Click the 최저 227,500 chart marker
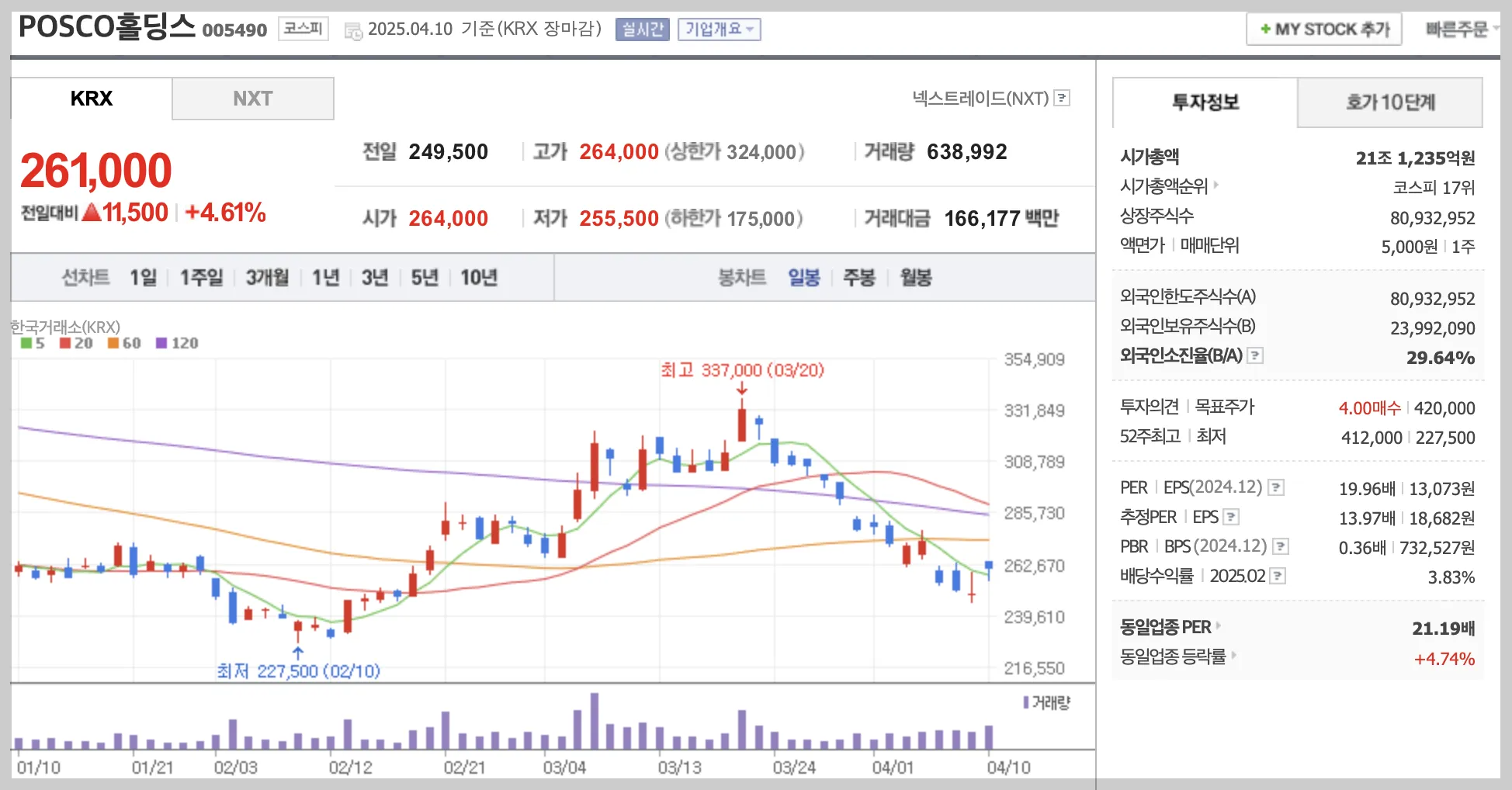The width and height of the screenshot is (1512, 790). pyautogui.click(x=298, y=670)
